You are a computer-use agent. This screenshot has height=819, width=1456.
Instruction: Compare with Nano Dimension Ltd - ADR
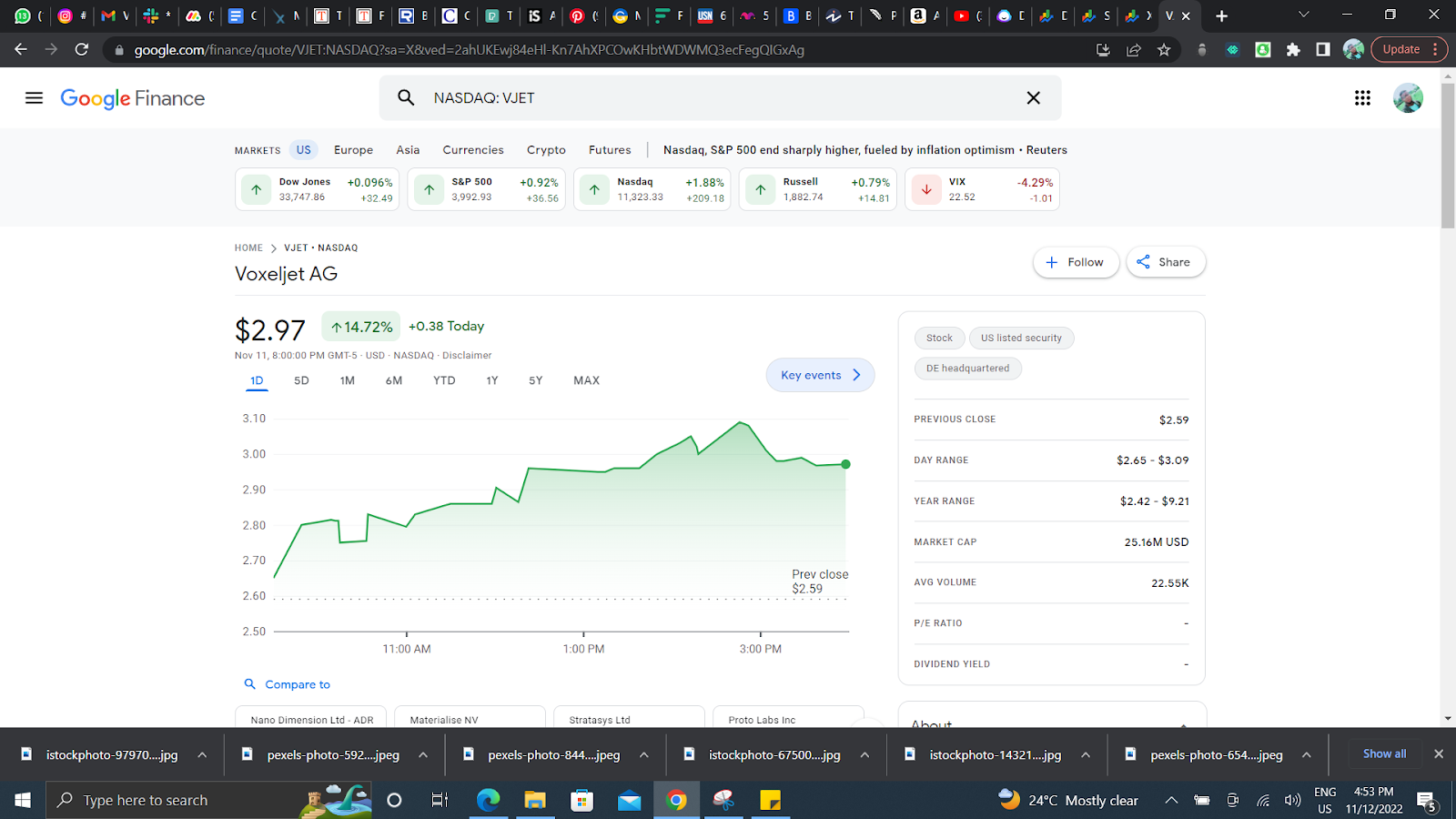pyautogui.click(x=311, y=717)
